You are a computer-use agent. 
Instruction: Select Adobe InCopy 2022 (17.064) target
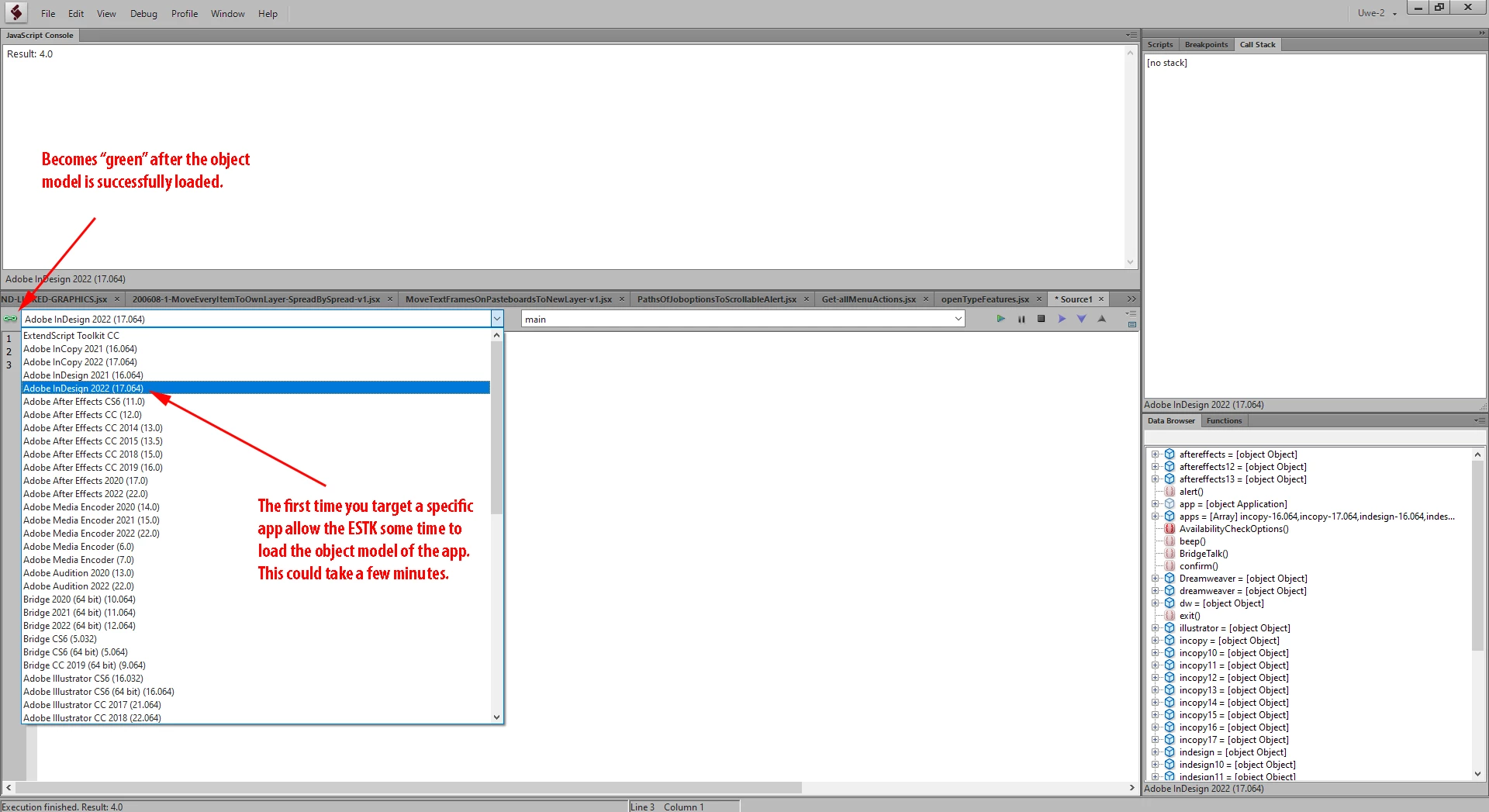tap(256, 362)
